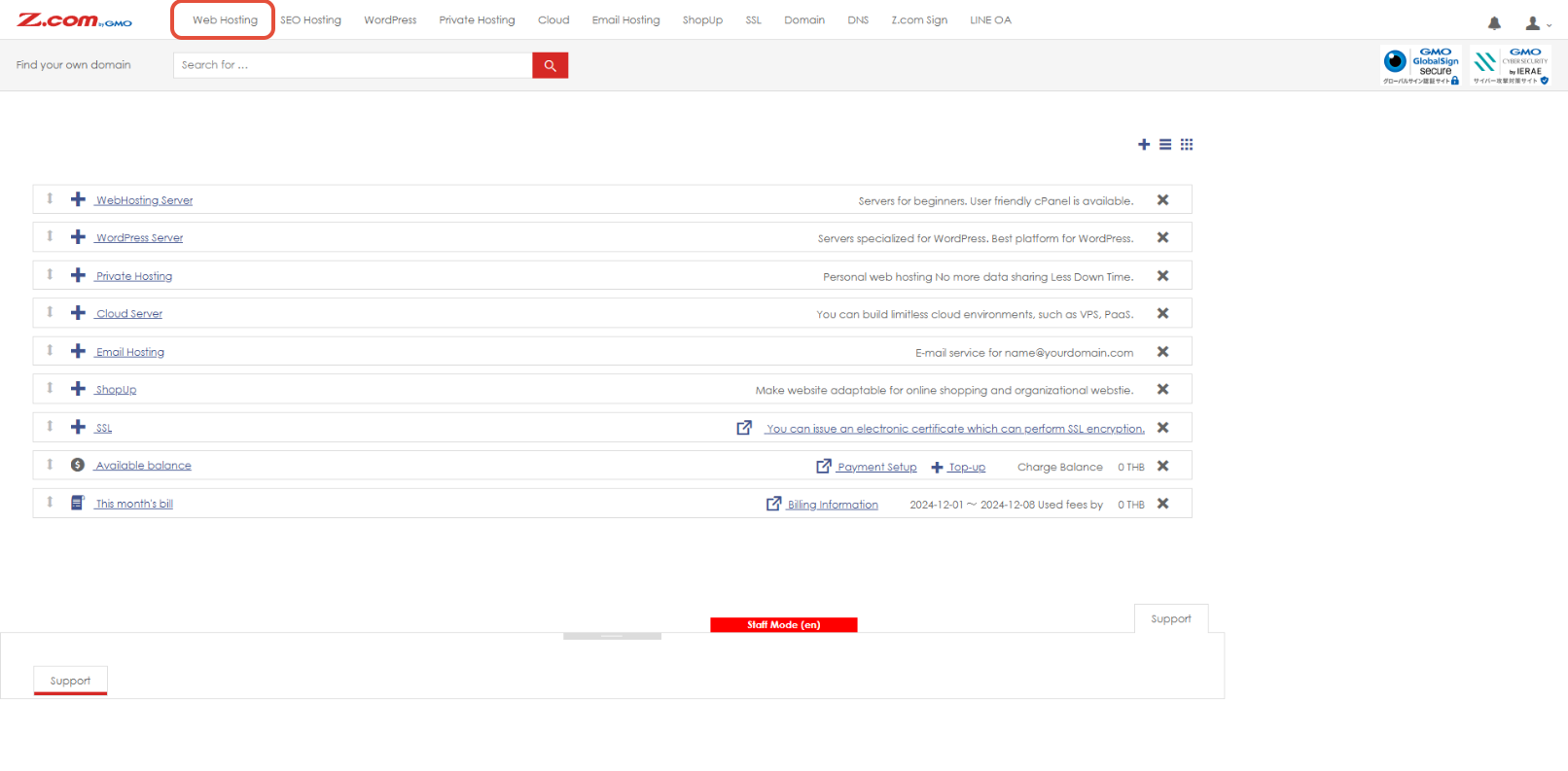This screenshot has height=771, width=1568.
Task: Grab WordPress Server reorder handle
Action: (50, 236)
